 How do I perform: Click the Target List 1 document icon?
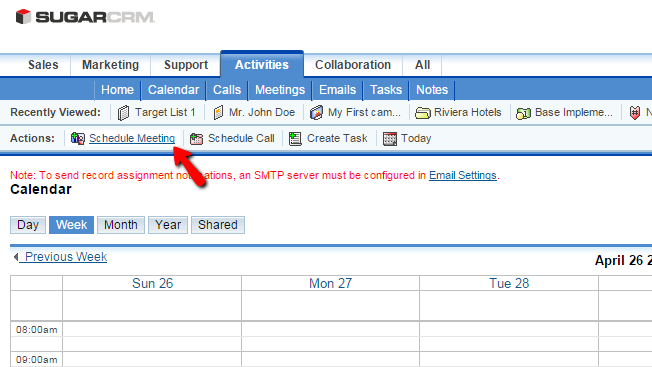(123, 113)
